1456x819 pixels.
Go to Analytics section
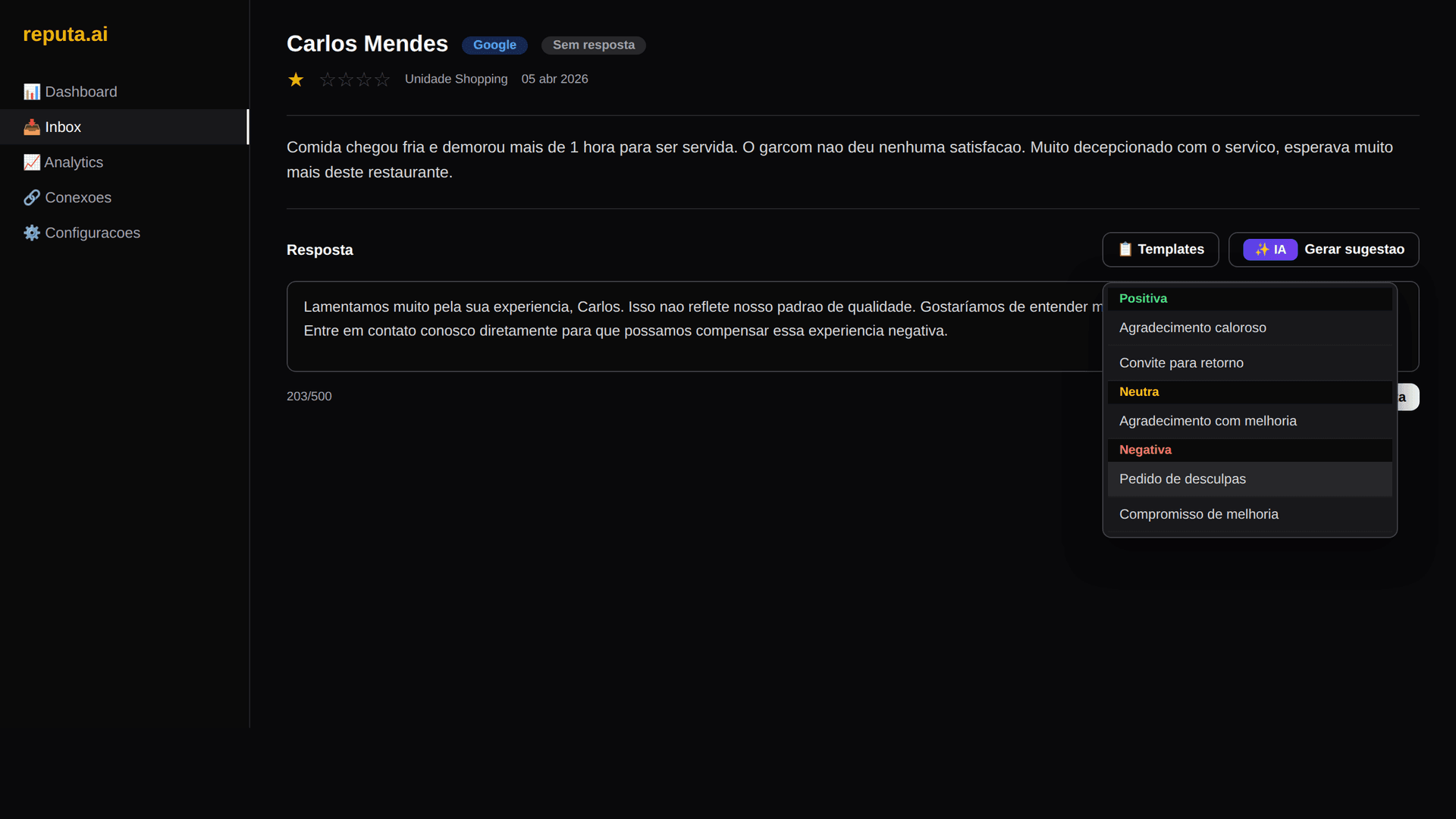(x=124, y=162)
